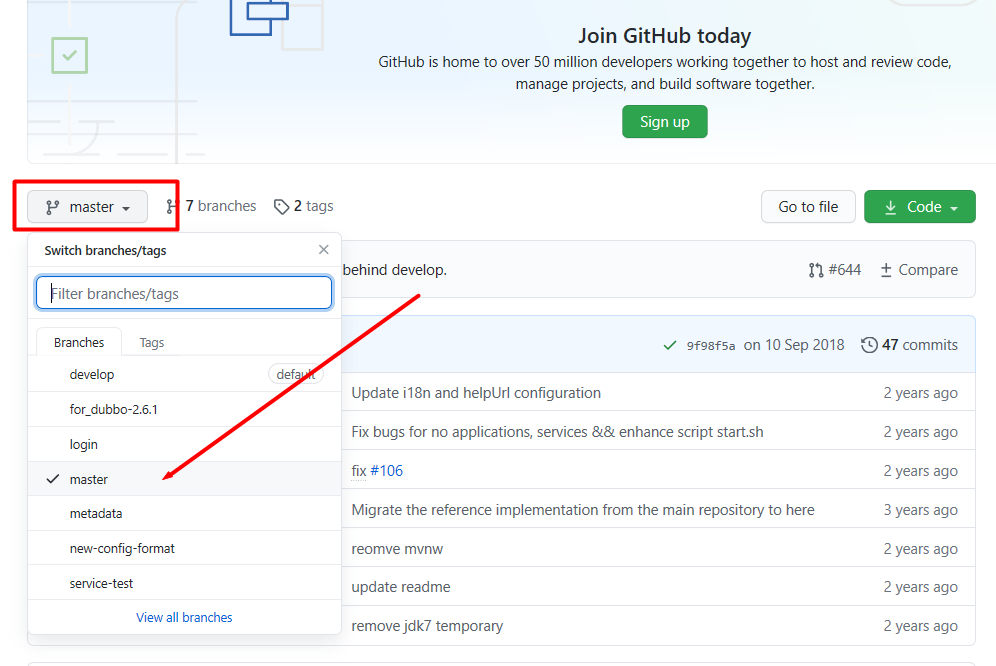Click the 'on 10 Sep 2018' date

tap(794, 345)
